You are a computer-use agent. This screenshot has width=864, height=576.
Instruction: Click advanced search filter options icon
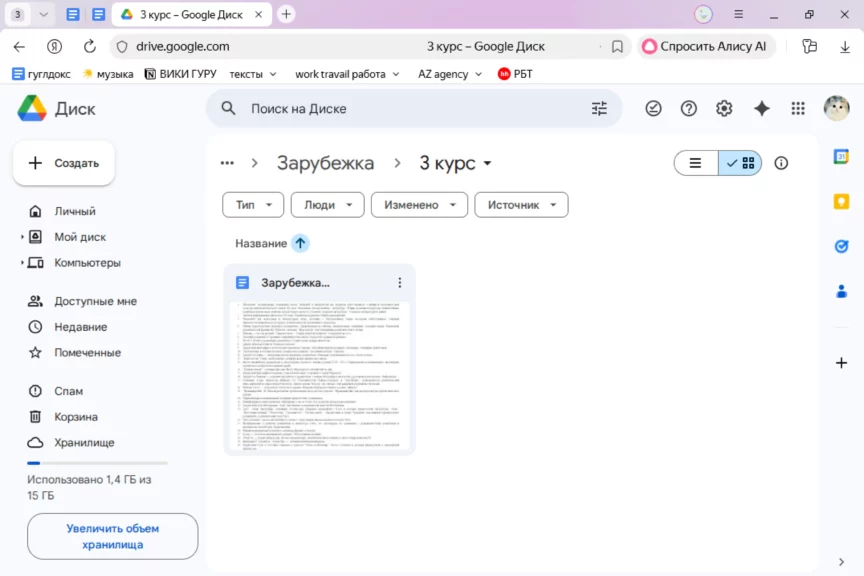pos(599,109)
